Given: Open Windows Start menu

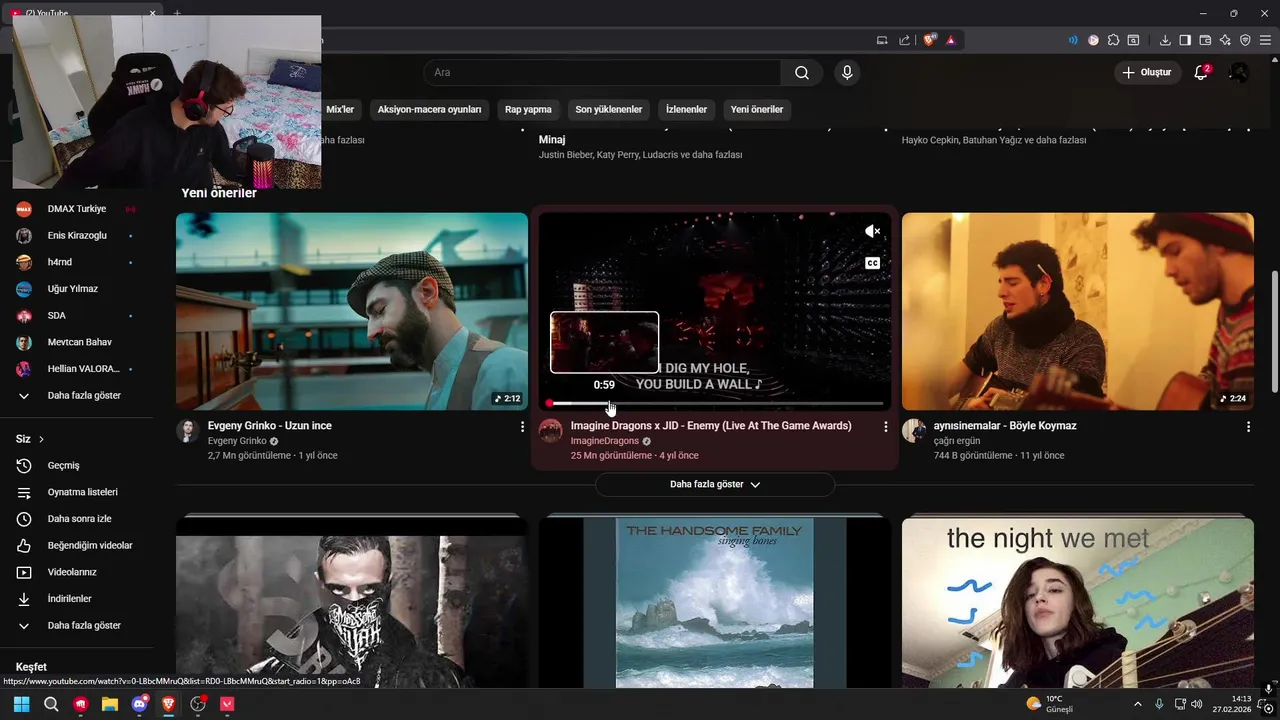Looking at the screenshot, I should (21, 704).
